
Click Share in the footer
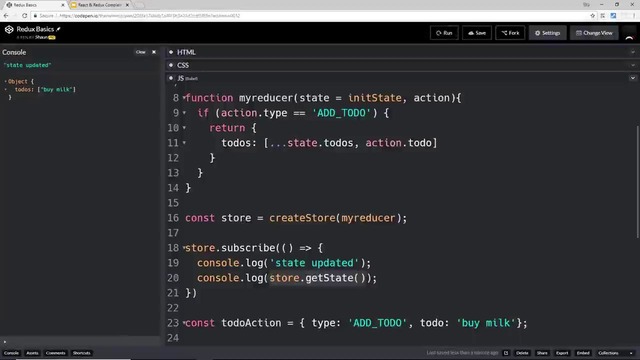point(542,353)
